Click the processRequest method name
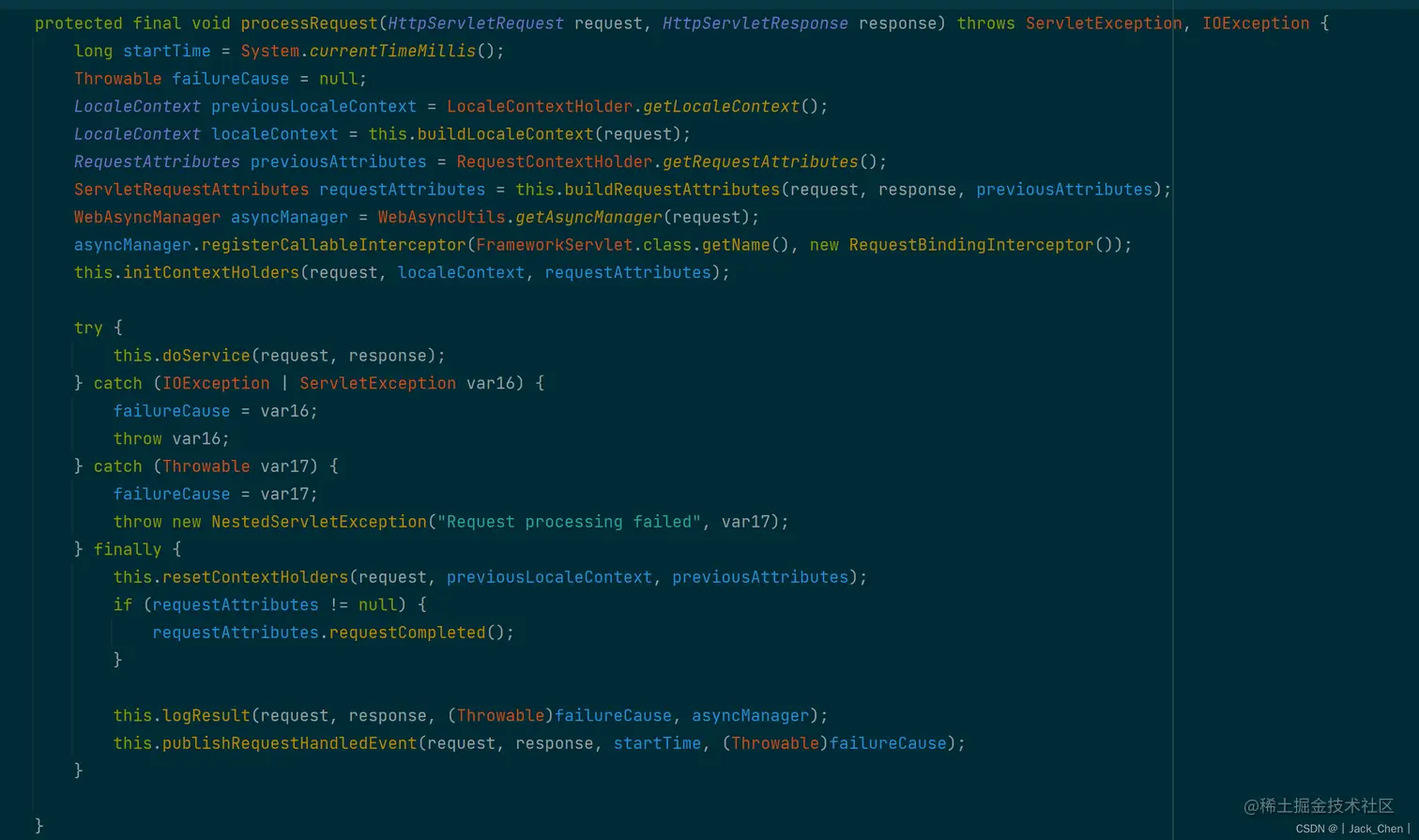 pyautogui.click(x=309, y=23)
